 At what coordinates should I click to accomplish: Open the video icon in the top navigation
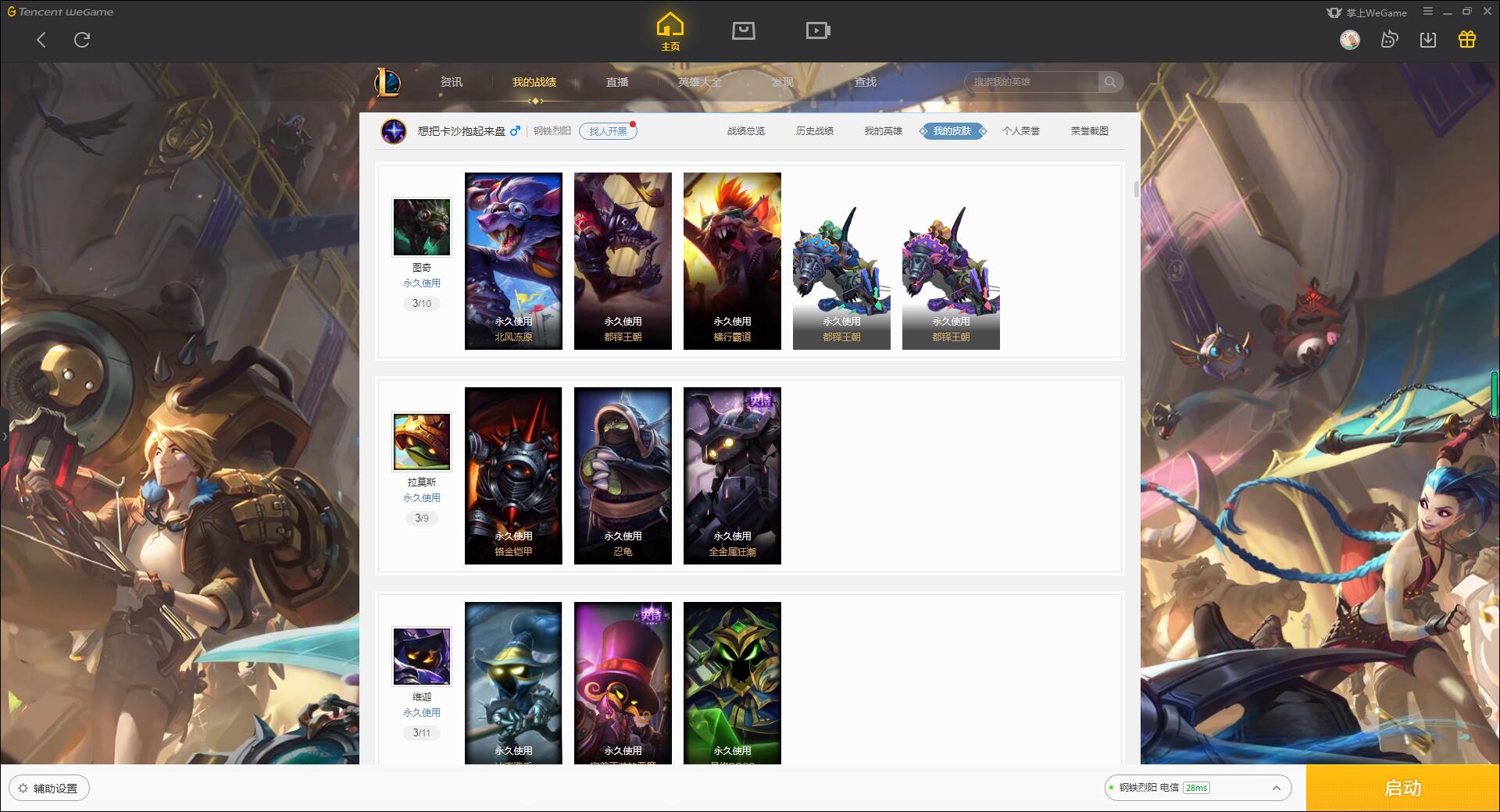pyautogui.click(x=818, y=30)
